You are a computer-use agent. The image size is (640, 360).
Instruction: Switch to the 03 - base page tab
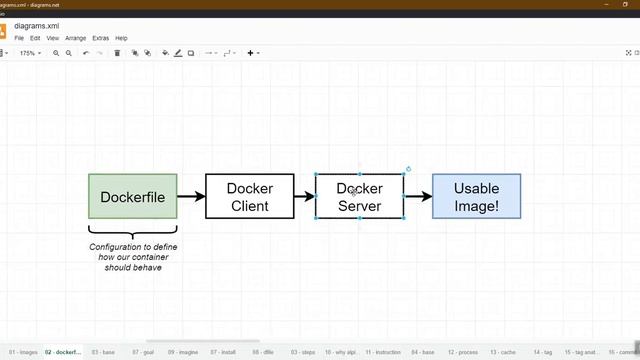coord(103,352)
